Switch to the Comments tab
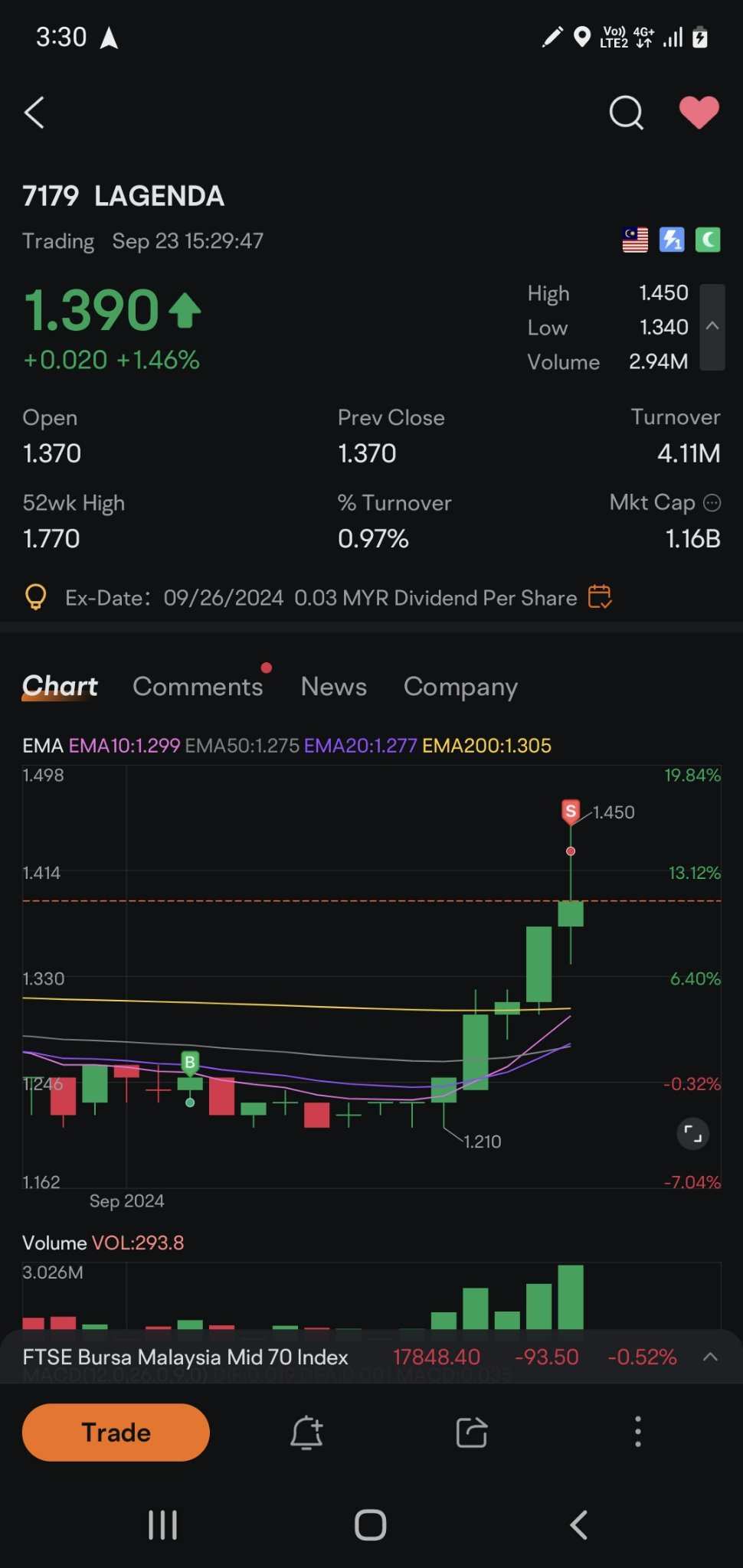The image size is (743, 1568). 198,687
